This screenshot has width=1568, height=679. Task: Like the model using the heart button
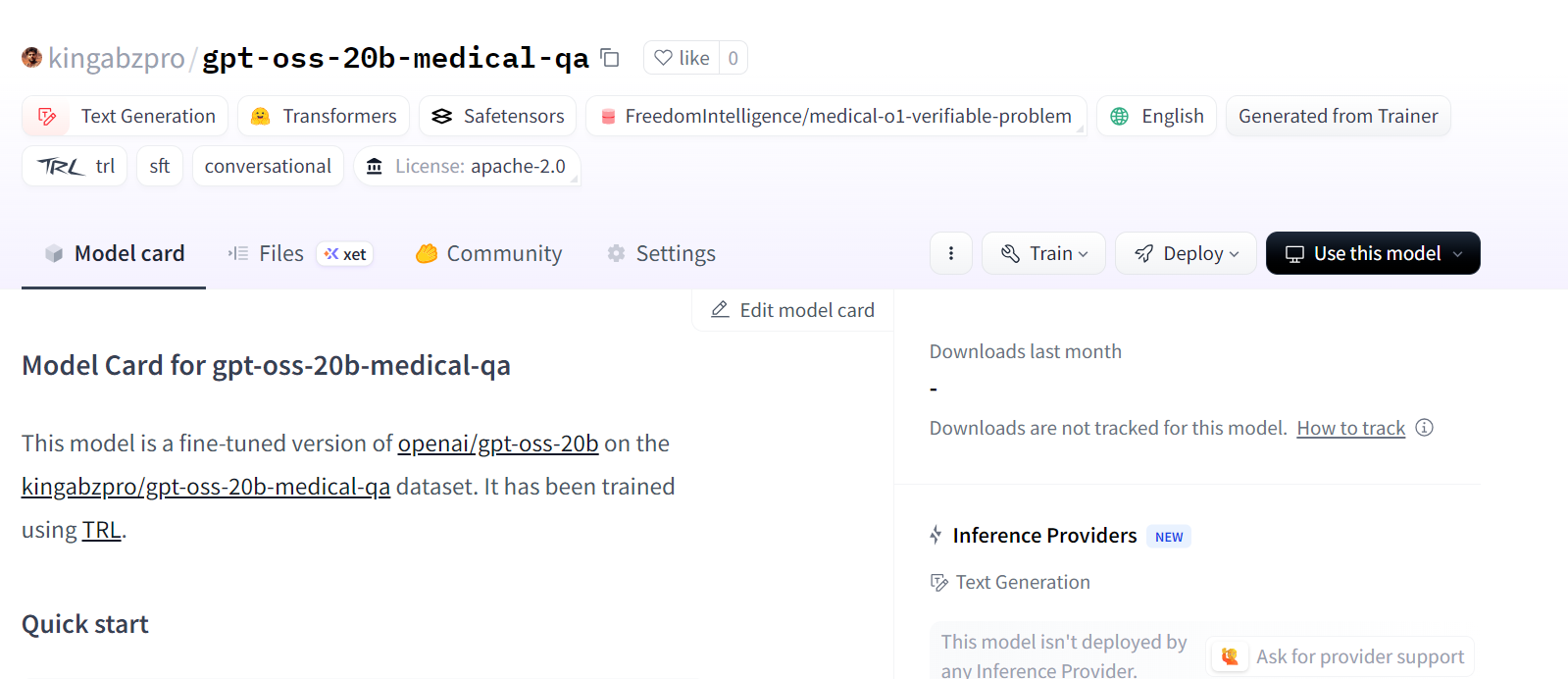682,58
